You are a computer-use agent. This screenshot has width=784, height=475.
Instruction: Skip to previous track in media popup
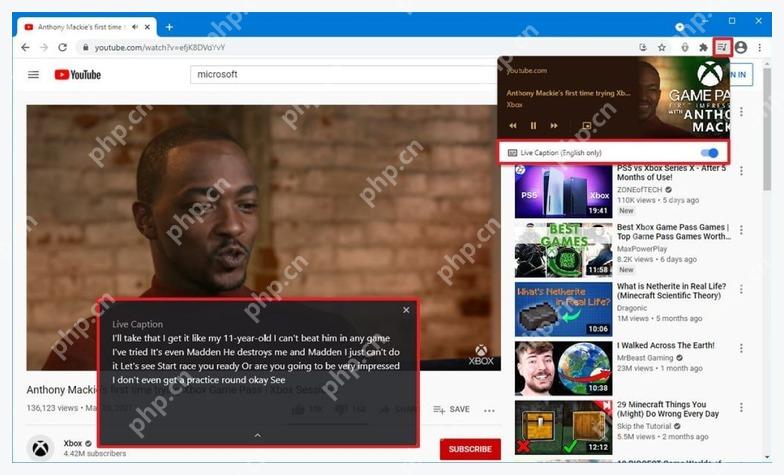click(x=512, y=126)
